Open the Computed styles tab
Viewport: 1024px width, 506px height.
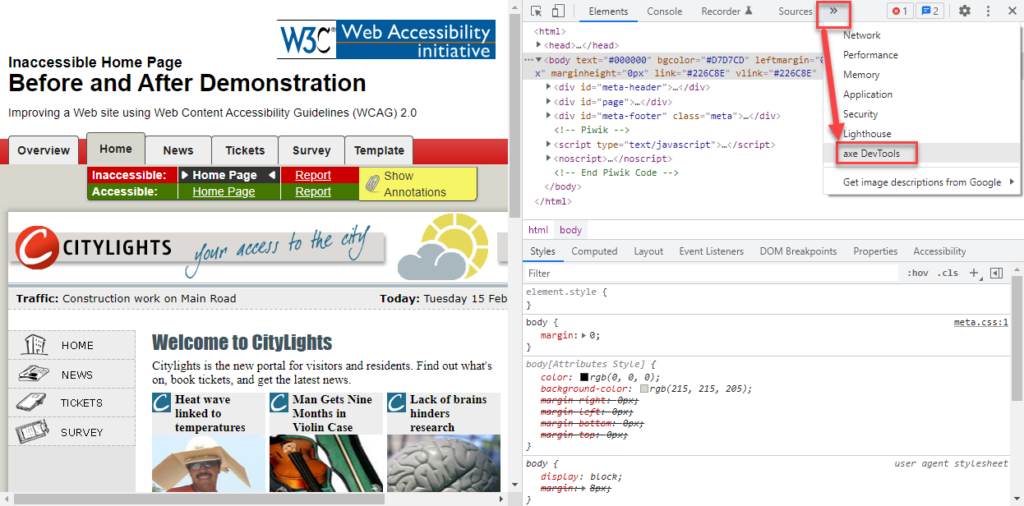click(x=594, y=251)
